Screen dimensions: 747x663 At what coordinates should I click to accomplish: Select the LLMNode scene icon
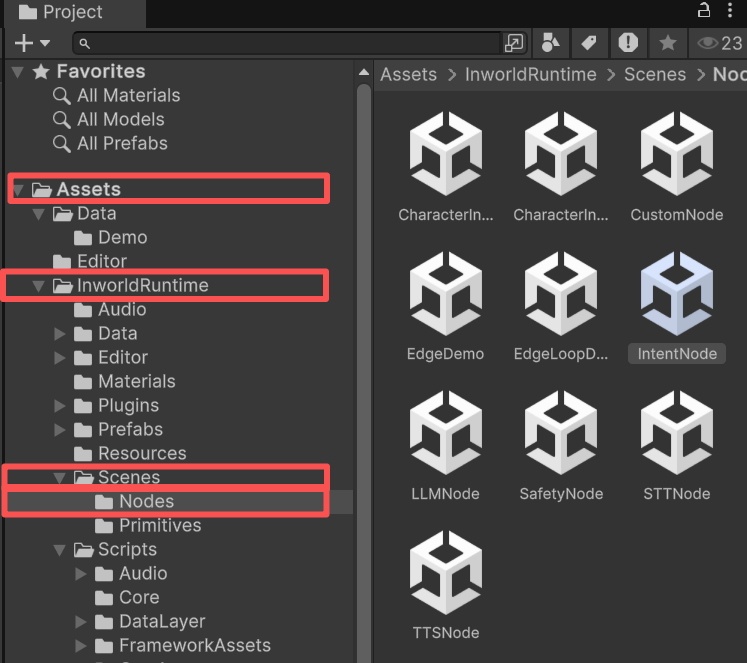[445, 432]
